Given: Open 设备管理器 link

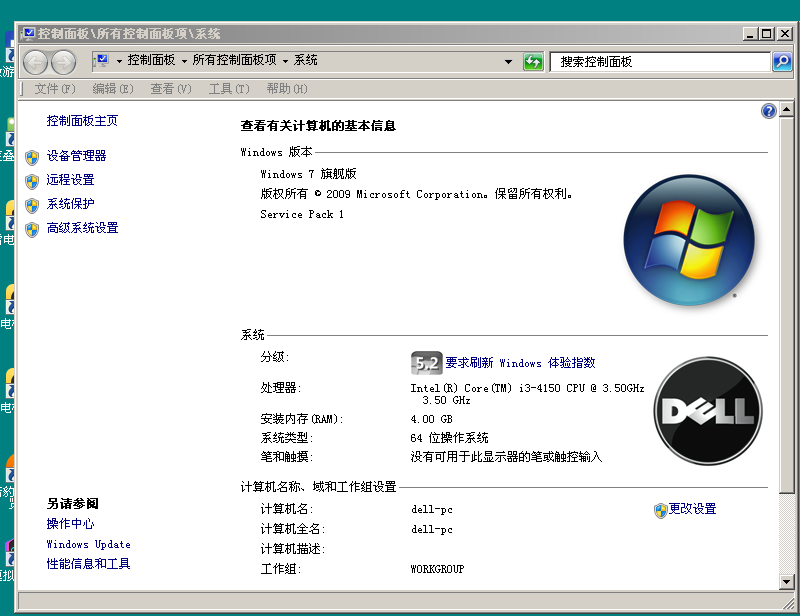Looking at the screenshot, I should pyautogui.click(x=77, y=156).
